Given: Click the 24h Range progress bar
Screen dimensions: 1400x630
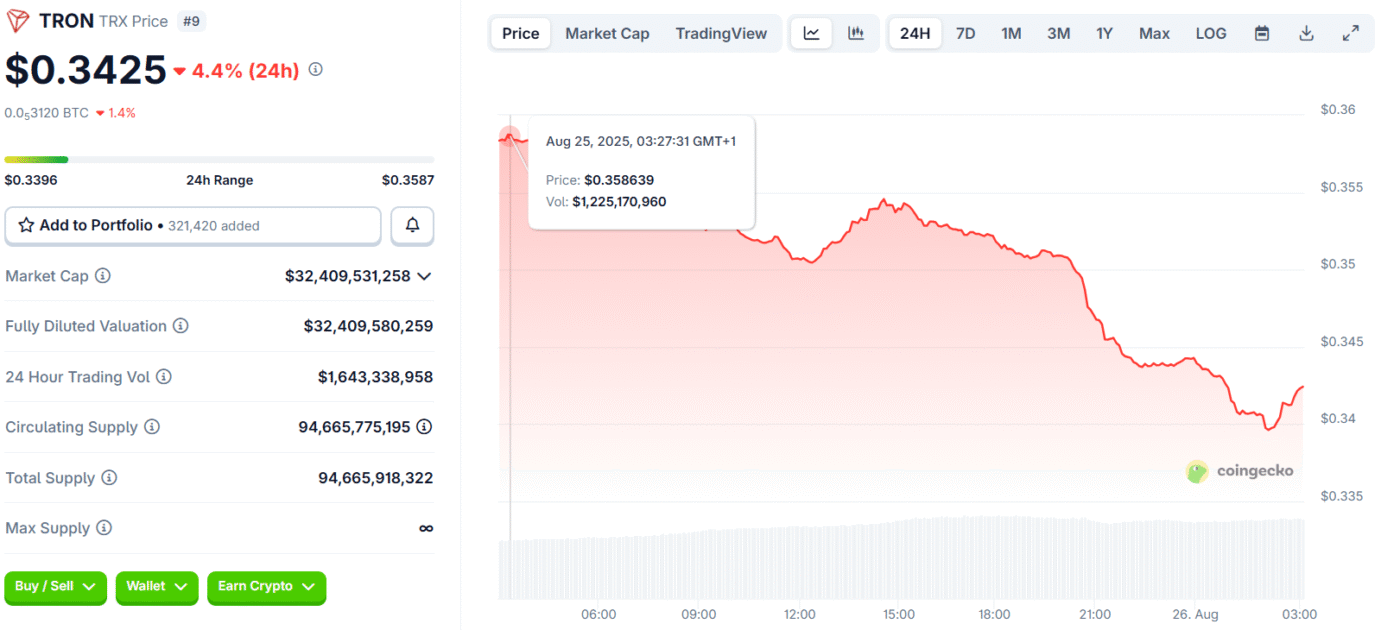Looking at the screenshot, I should click(x=219, y=160).
